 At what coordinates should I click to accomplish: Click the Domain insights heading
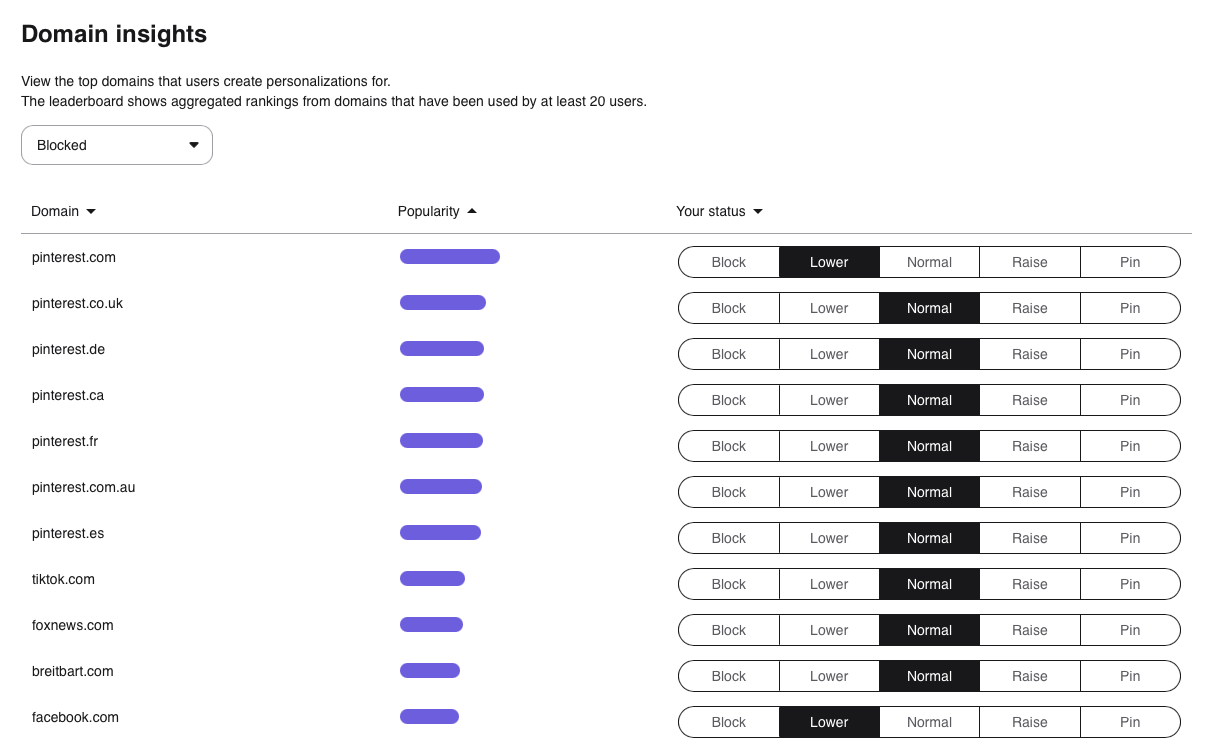pyautogui.click(x=113, y=33)
